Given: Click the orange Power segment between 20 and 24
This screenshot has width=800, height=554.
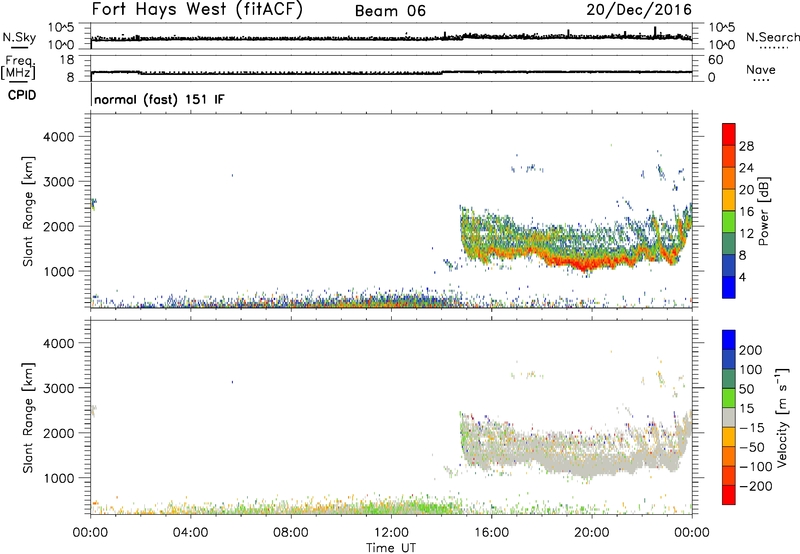Looking at the screenshot, I should [729, 178].
